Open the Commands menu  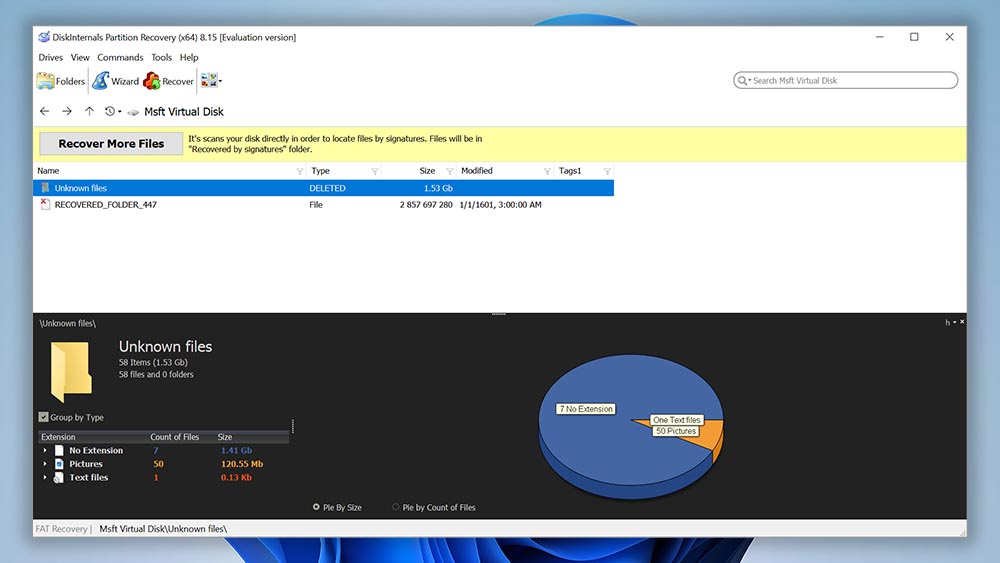pos(120,57)
